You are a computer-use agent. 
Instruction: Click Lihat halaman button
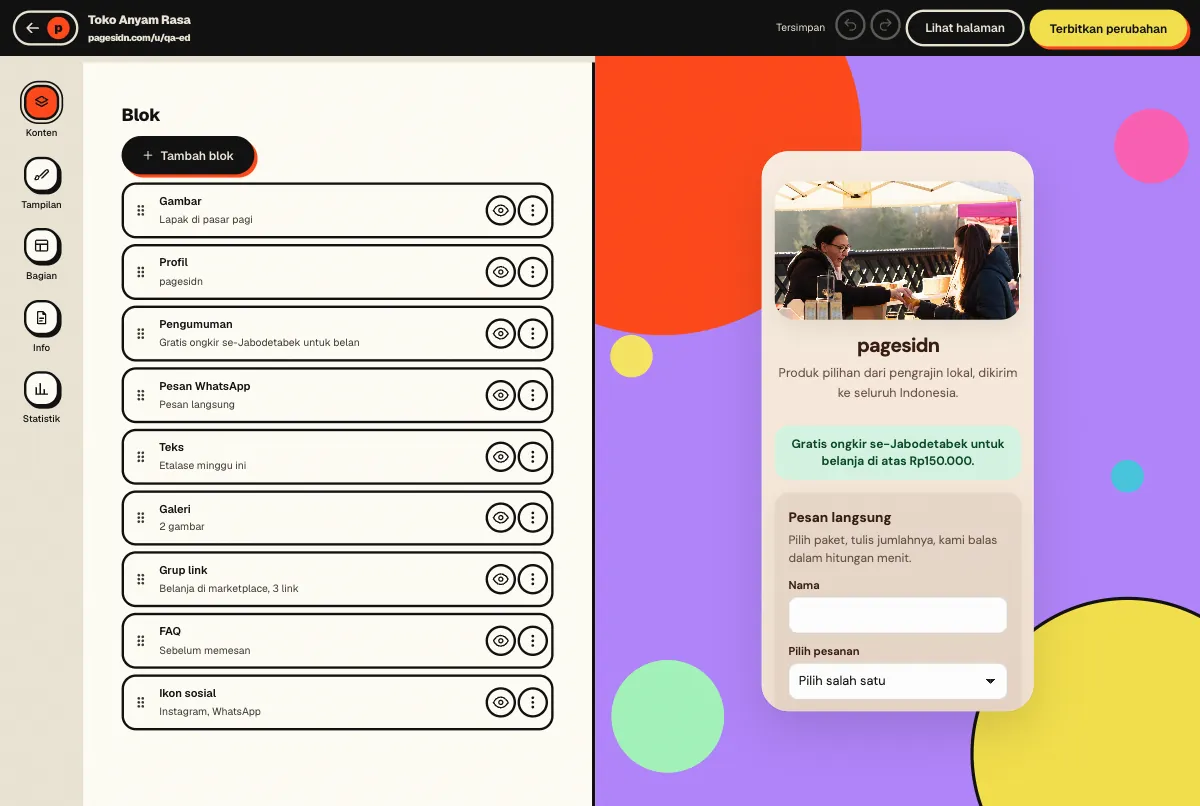pos(964,28)
